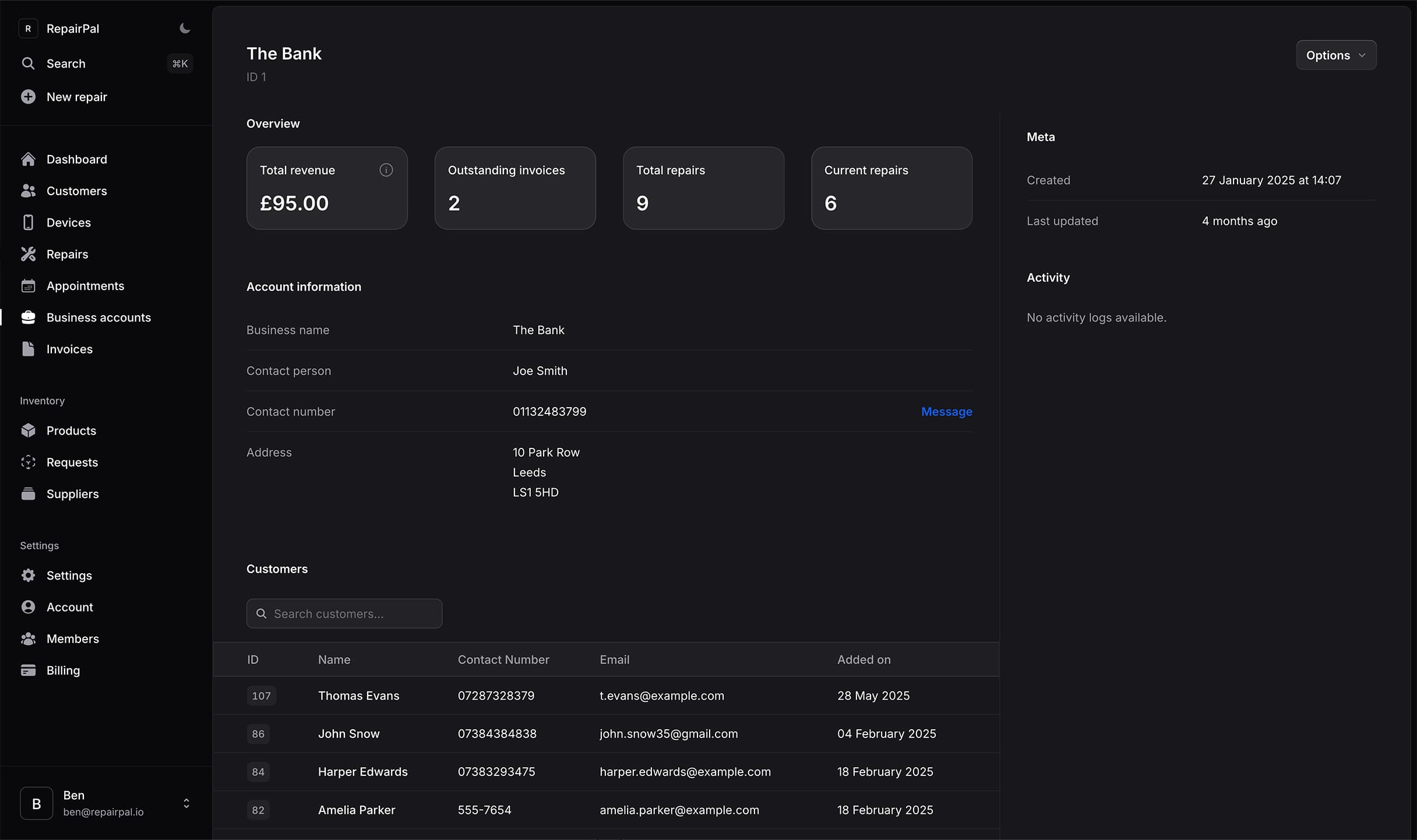Go to Members settings
This screenshot has width=1417, height=840.
[73, 639]
